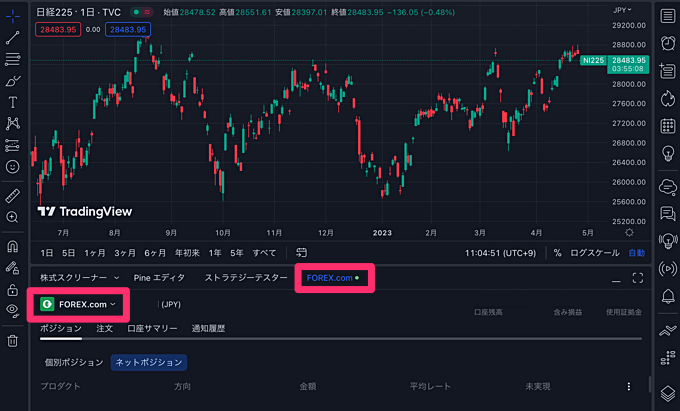Open the public chats cloud icon
This screenshot has height=411, width=680.
pos(668,187)
